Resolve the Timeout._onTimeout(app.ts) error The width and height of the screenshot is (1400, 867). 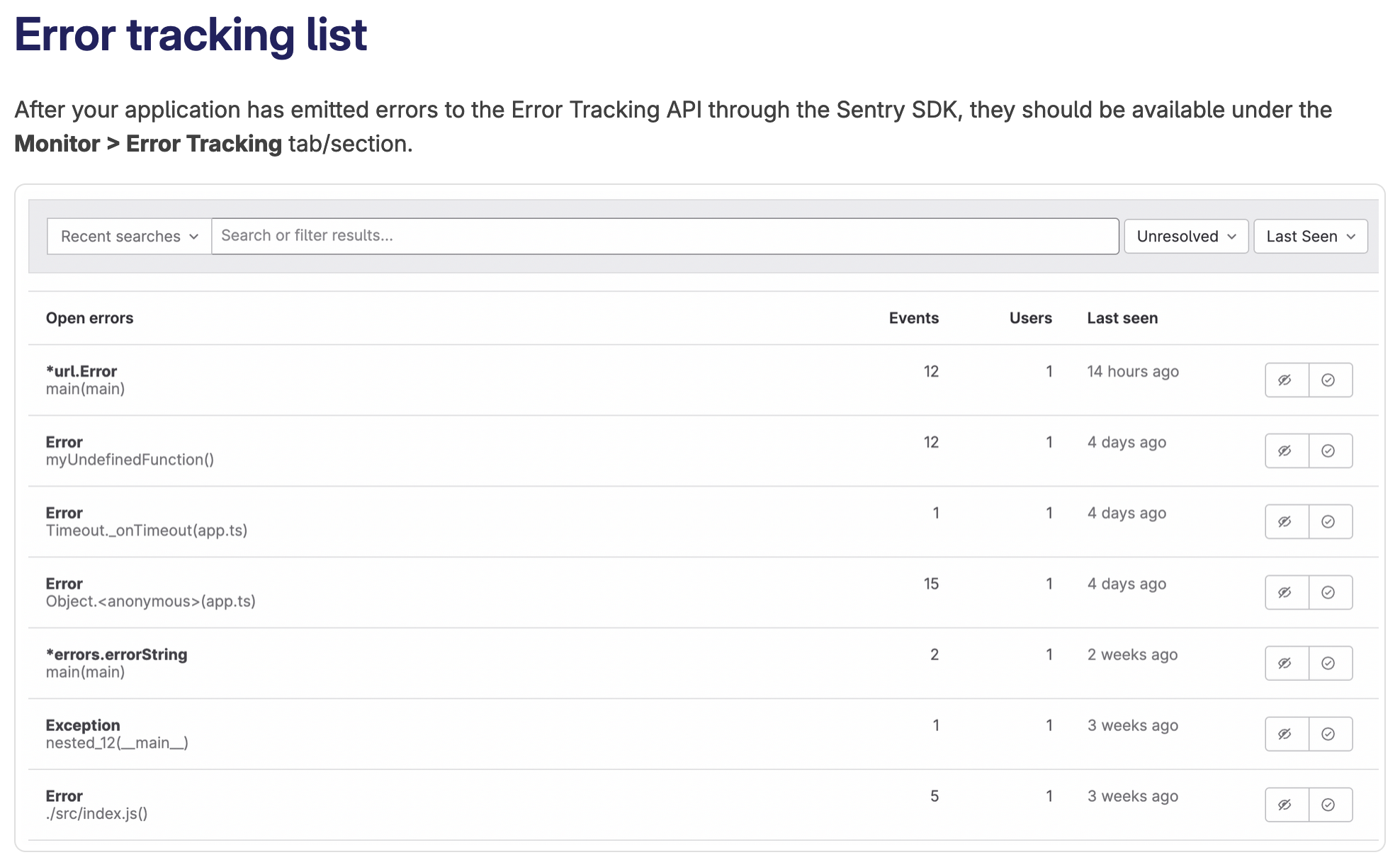1328,521
